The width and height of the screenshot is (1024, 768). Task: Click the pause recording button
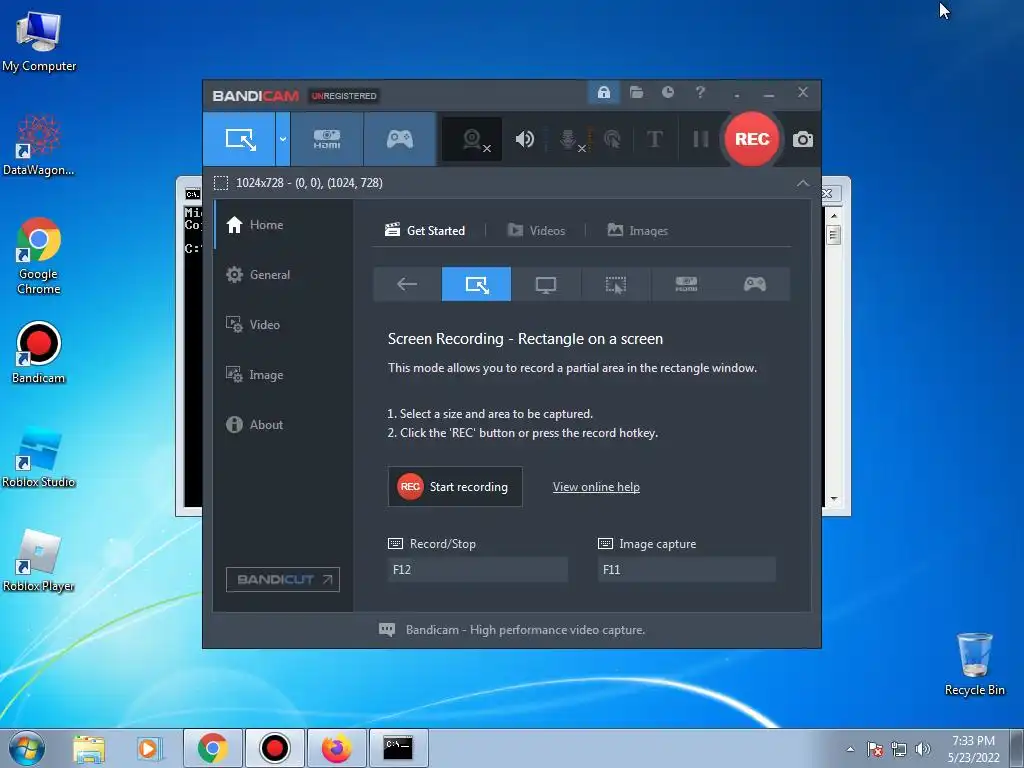tap(700, 139)
